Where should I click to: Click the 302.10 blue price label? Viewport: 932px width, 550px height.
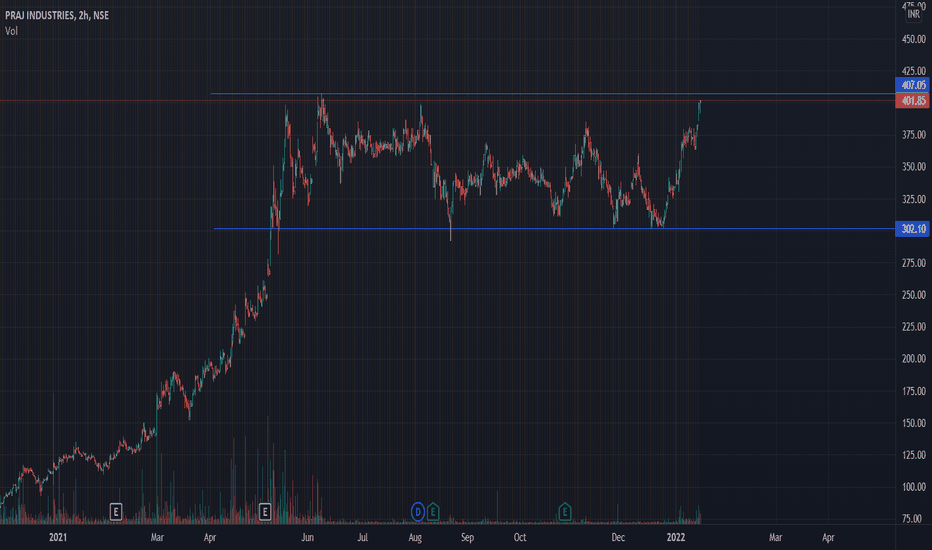pos(912,228)
